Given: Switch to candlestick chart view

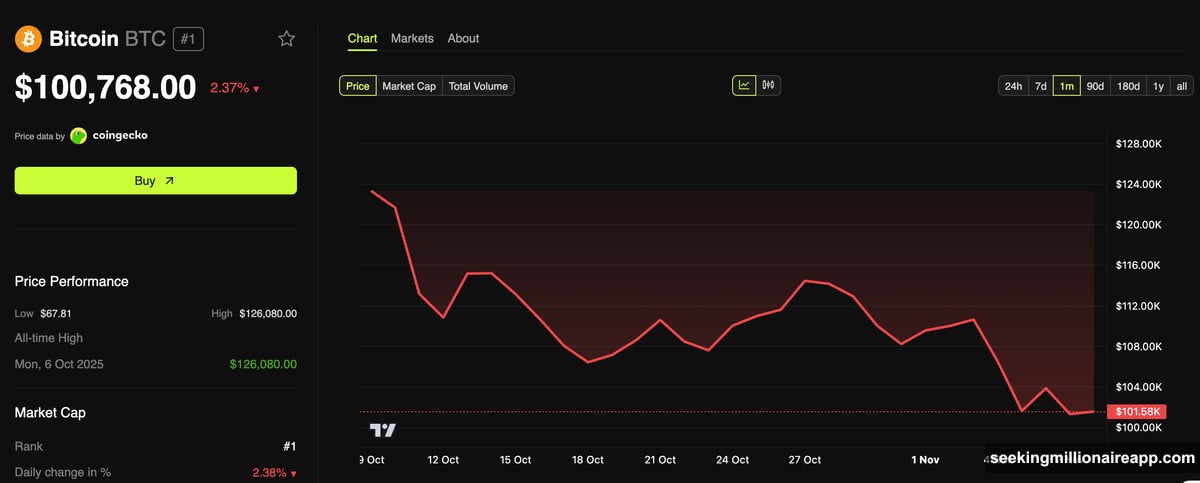Looking at the screenshot, I should (769, 85).
